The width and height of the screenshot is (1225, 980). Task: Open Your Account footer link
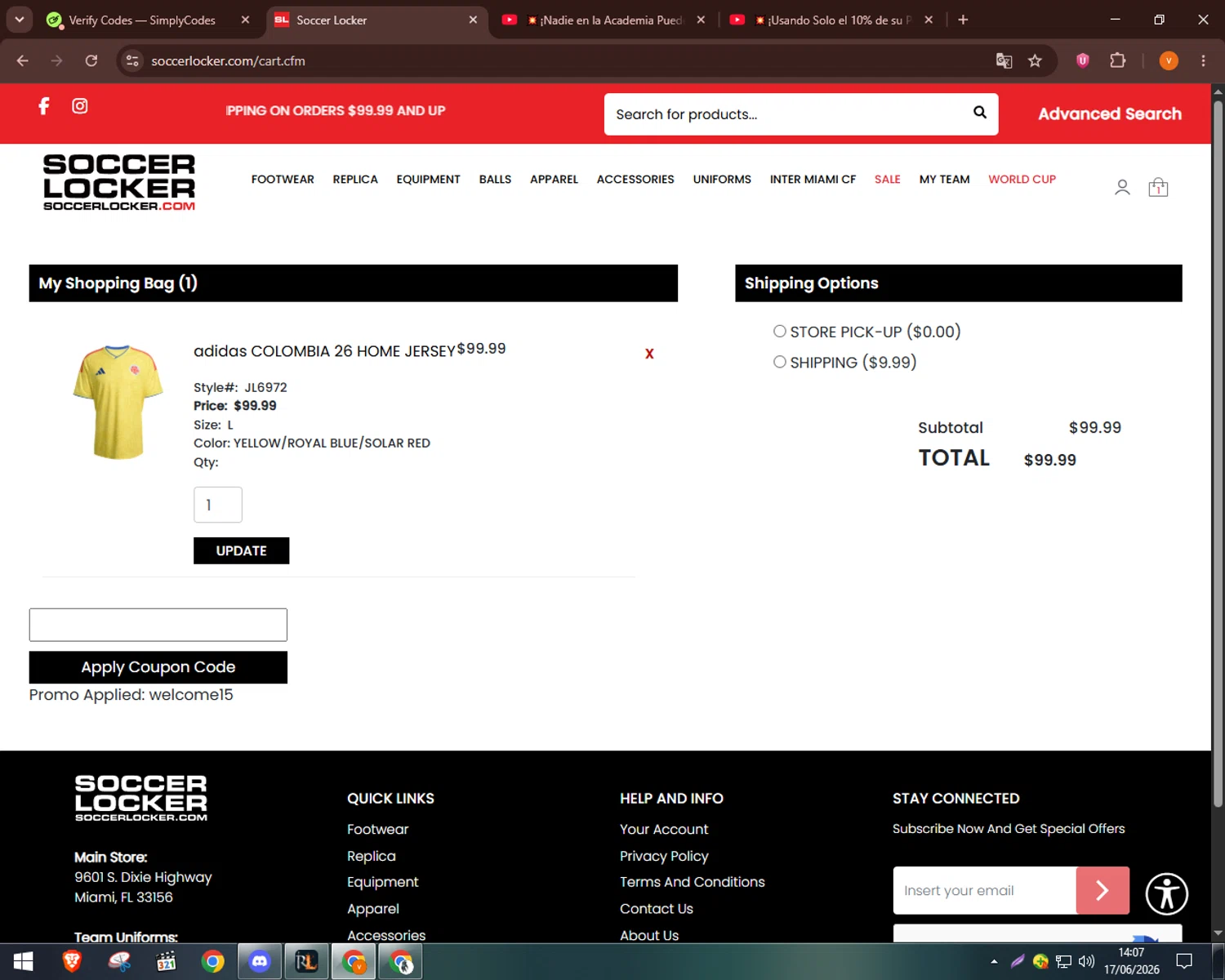pyautogui.click(x=664, y=829)
